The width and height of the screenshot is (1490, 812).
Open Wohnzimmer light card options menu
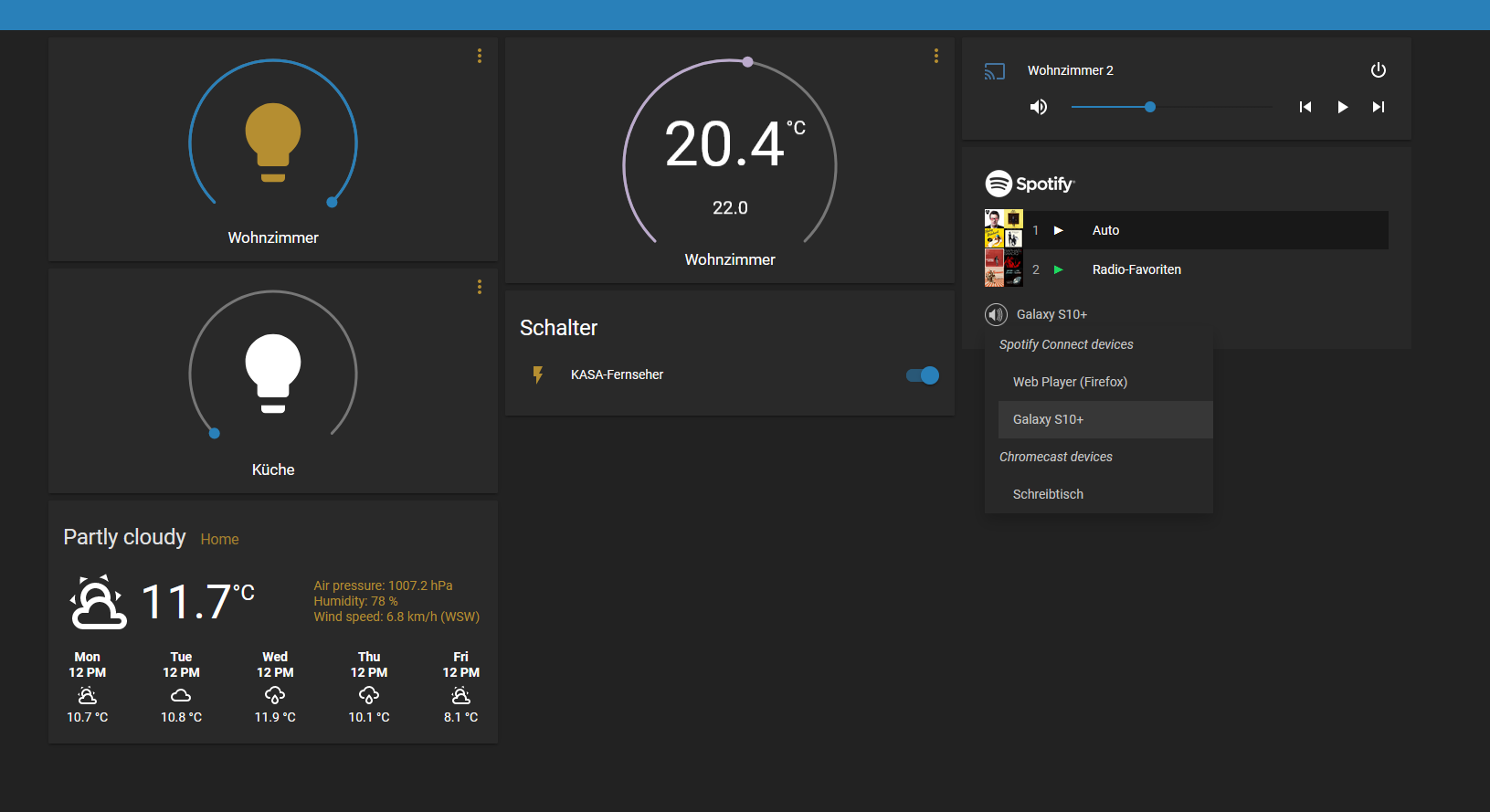(479, 56)
